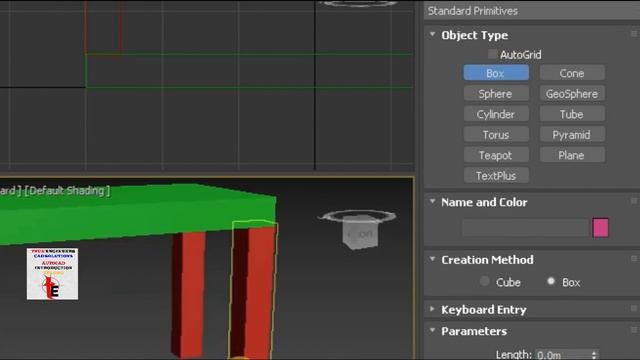Click the Length value field
The height and width of the screenshot is (360, 640).
[562, 355]
